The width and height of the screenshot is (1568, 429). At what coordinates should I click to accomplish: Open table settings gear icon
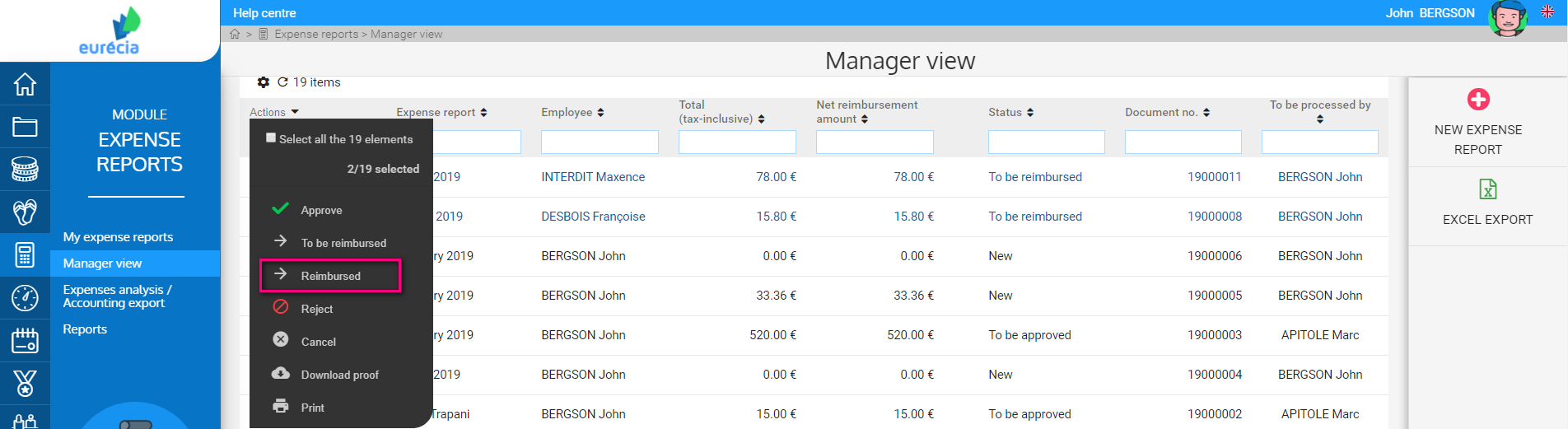(264, 82)
